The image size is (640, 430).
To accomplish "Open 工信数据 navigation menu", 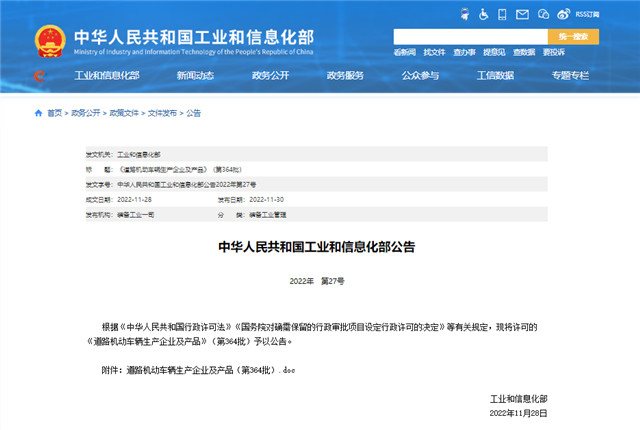I will [495, 75].
